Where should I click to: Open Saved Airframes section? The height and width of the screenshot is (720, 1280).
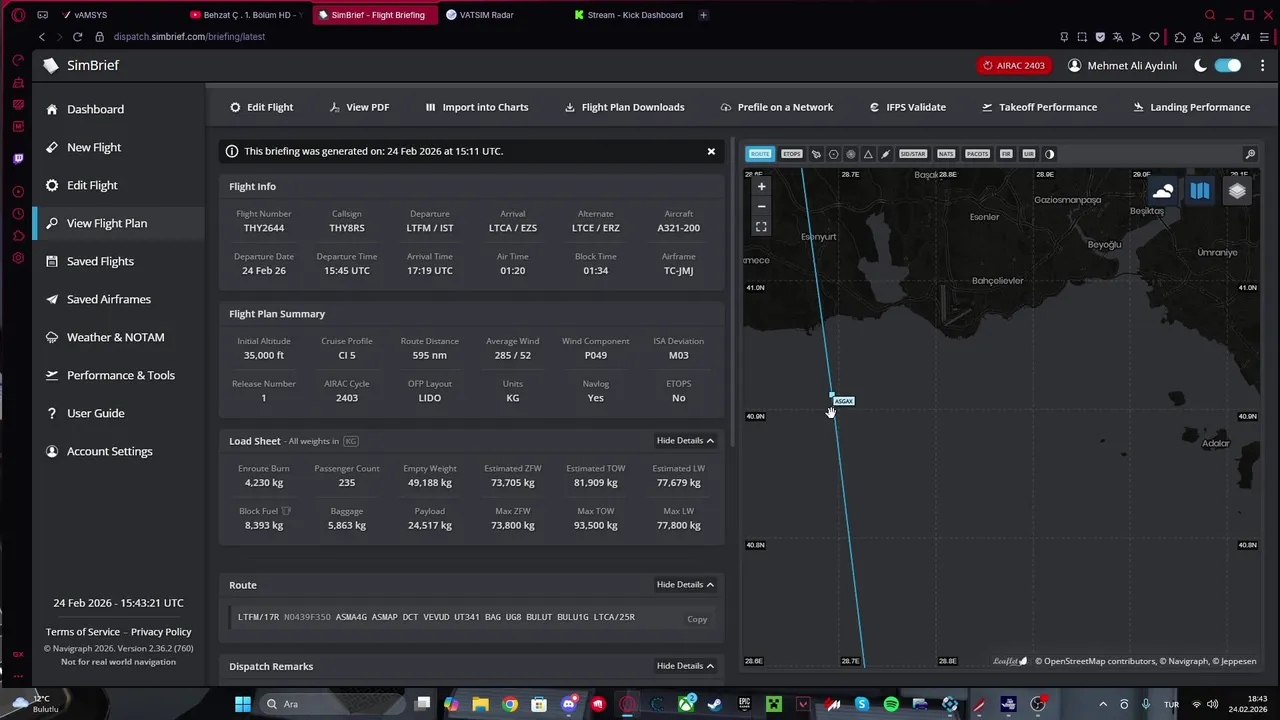[108, 299]
